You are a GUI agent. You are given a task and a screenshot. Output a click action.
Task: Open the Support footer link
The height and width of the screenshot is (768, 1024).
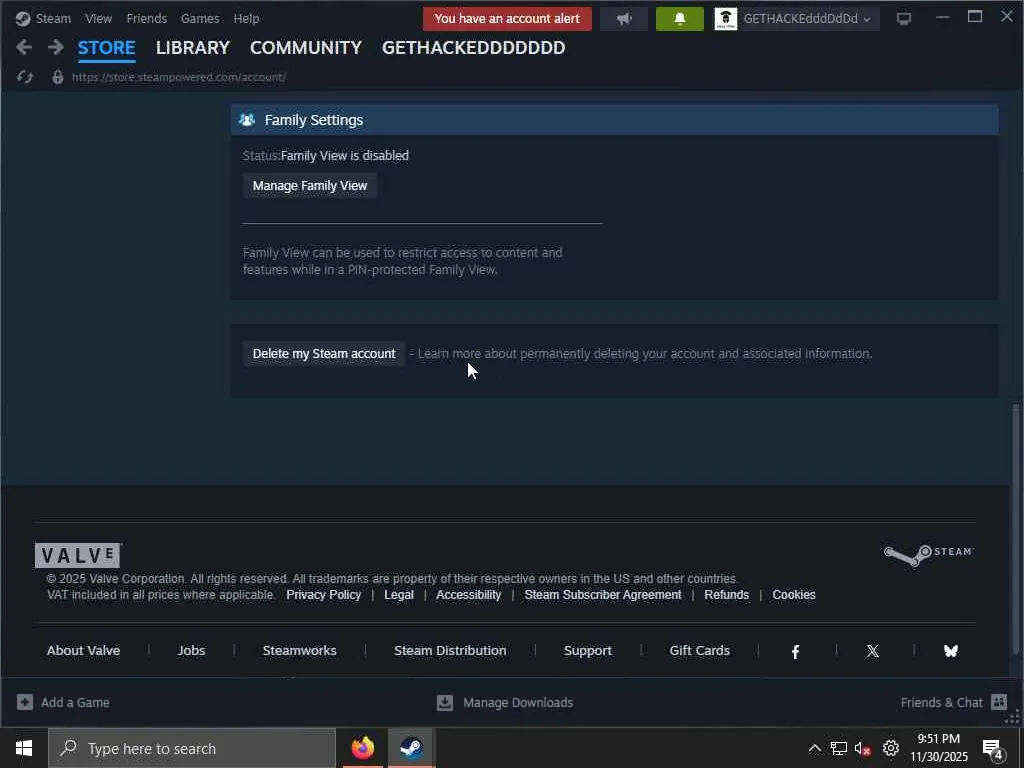(588, 650)
